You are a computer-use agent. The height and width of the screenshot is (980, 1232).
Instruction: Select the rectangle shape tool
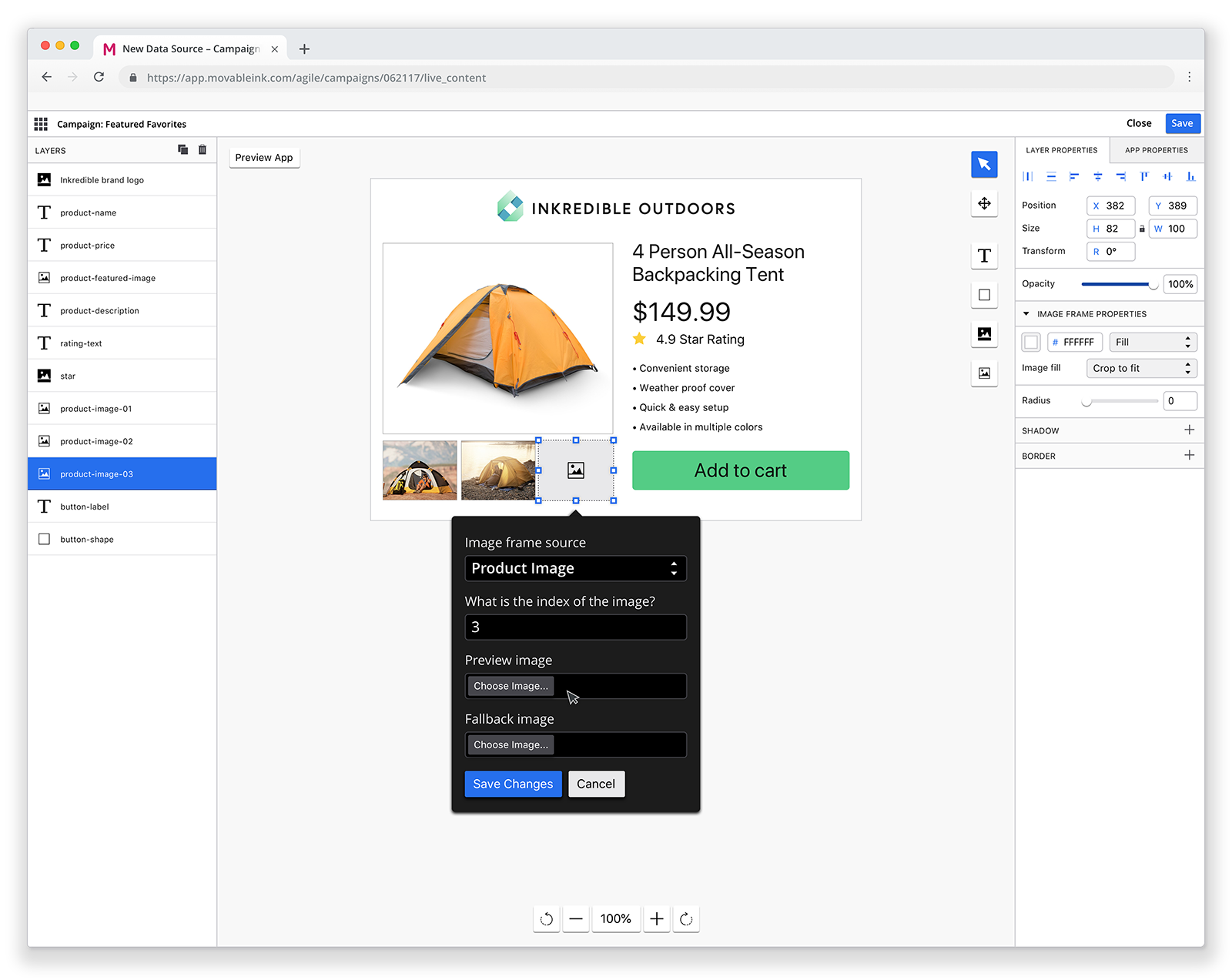(984, 295)
